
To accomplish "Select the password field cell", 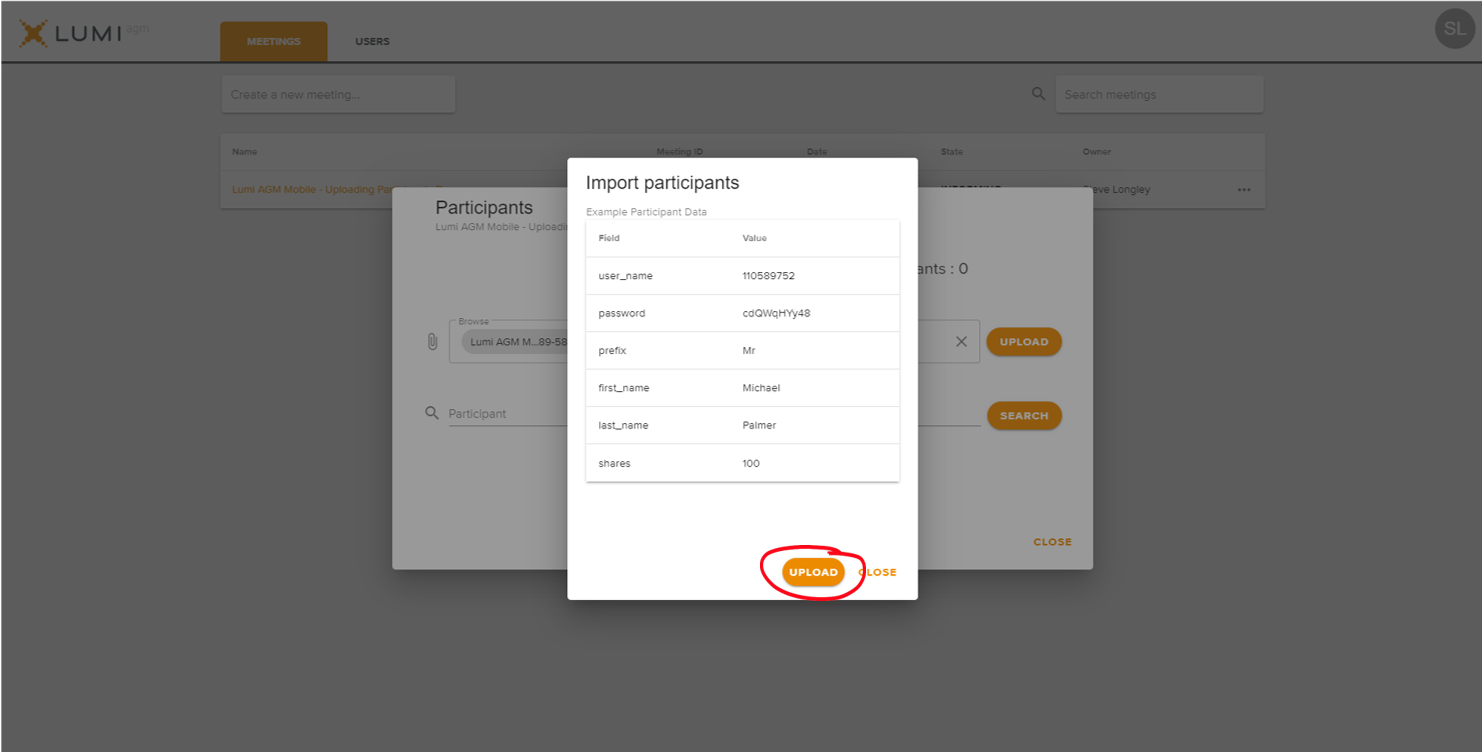I will click(x=621, y=313).
